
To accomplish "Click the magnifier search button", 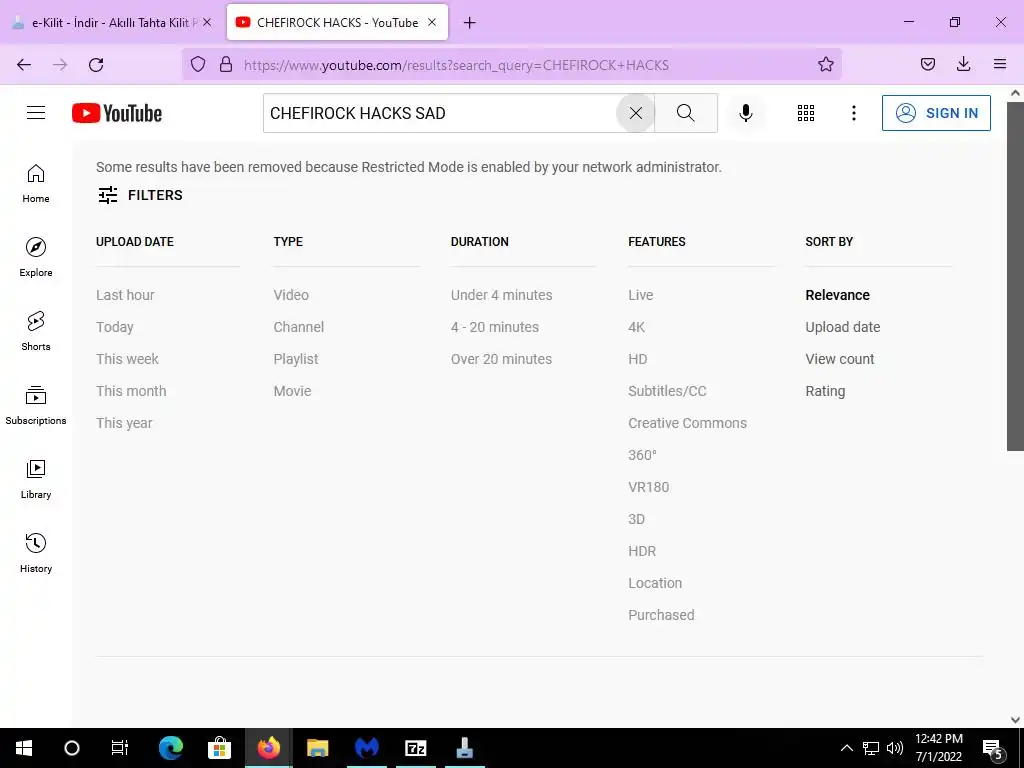I will pos(686,113).
